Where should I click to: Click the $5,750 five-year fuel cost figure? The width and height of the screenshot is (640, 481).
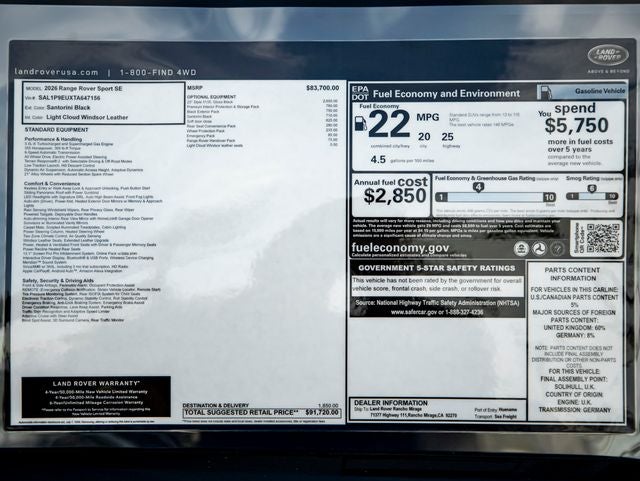(x=576, y=126)
